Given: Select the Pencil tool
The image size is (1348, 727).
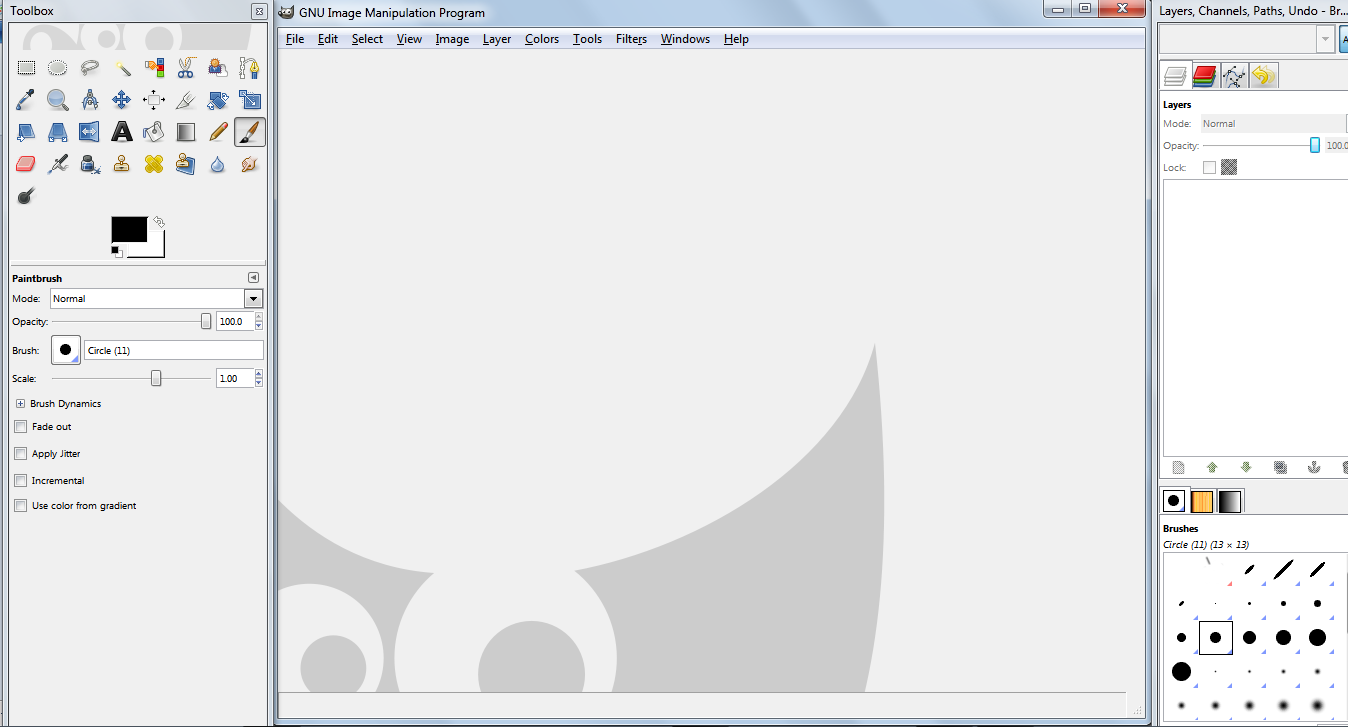Looking at the screenshot, I should pos(218,132).
